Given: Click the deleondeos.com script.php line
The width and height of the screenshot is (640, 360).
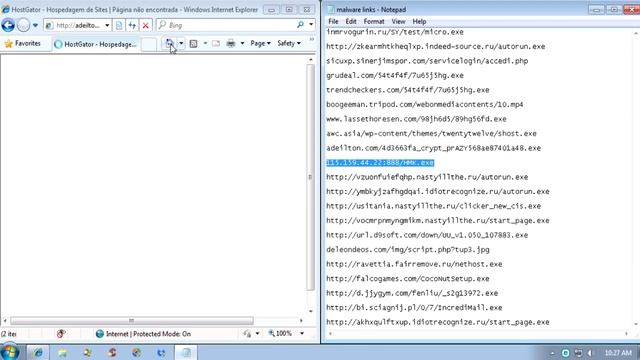Looking at the screenshot, I should 407,250.
